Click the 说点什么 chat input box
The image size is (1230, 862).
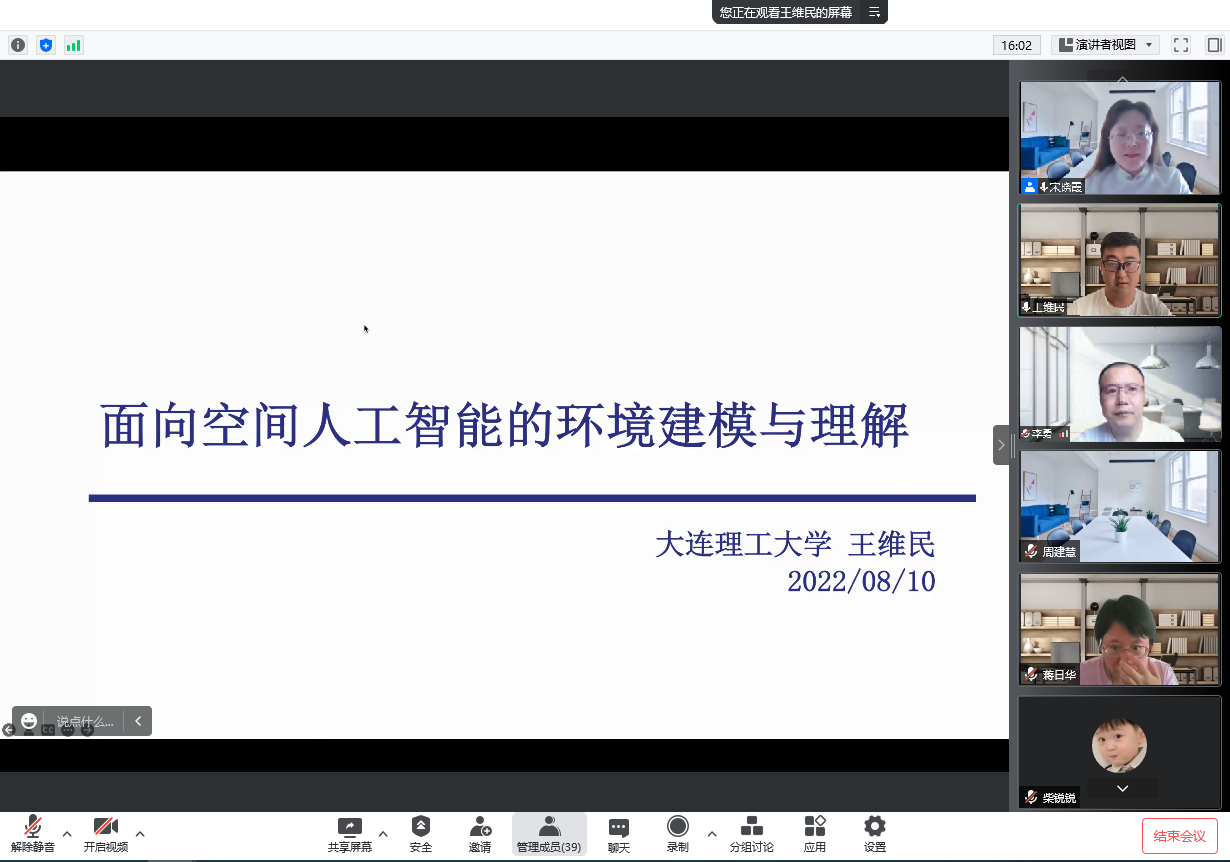tap(84, 721)
